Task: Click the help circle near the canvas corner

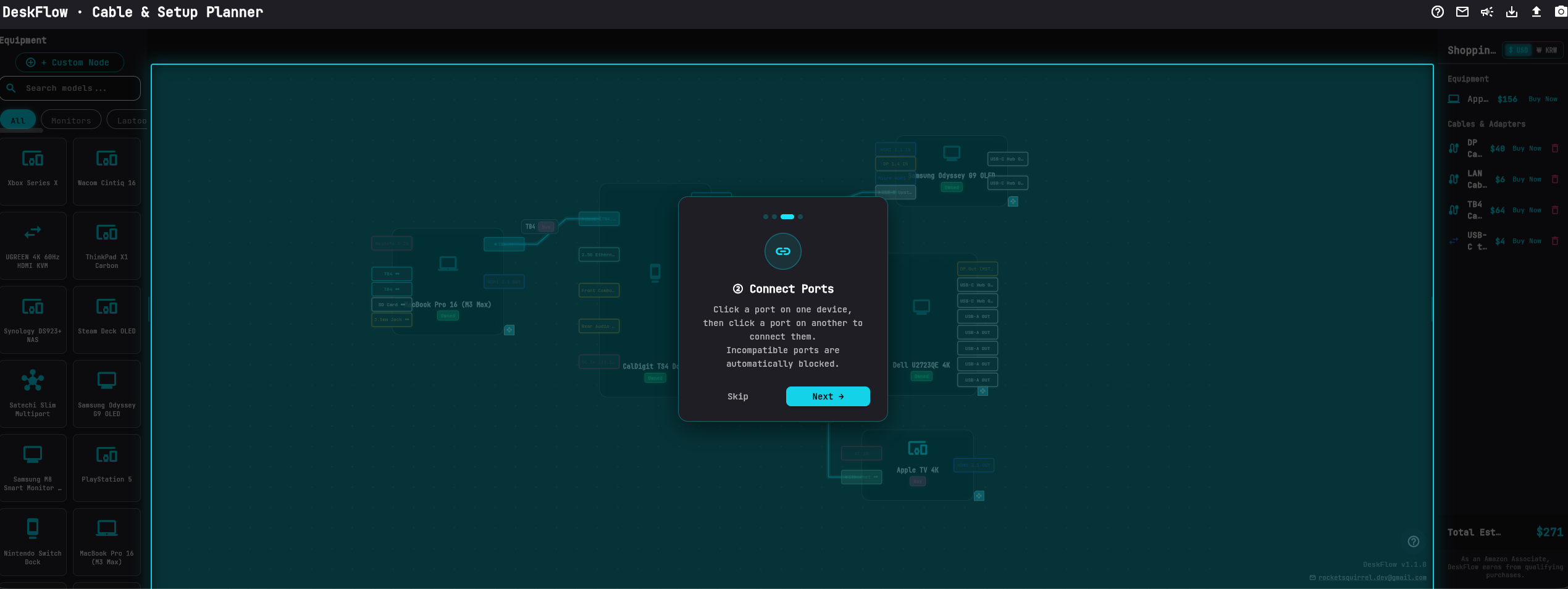Action: tap(1414, 541)
